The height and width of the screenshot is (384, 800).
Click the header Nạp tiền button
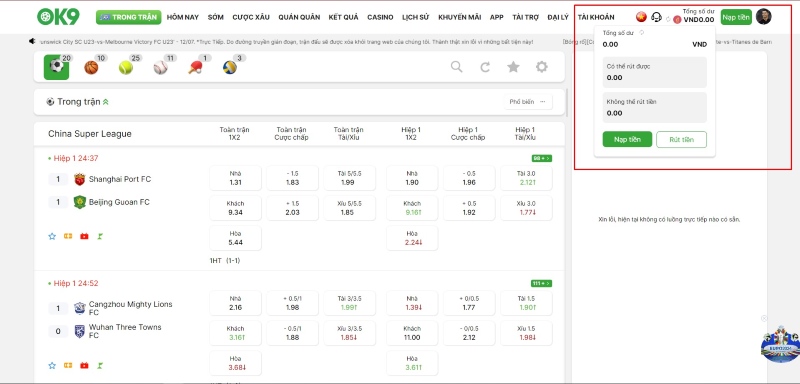coord(736,17)
